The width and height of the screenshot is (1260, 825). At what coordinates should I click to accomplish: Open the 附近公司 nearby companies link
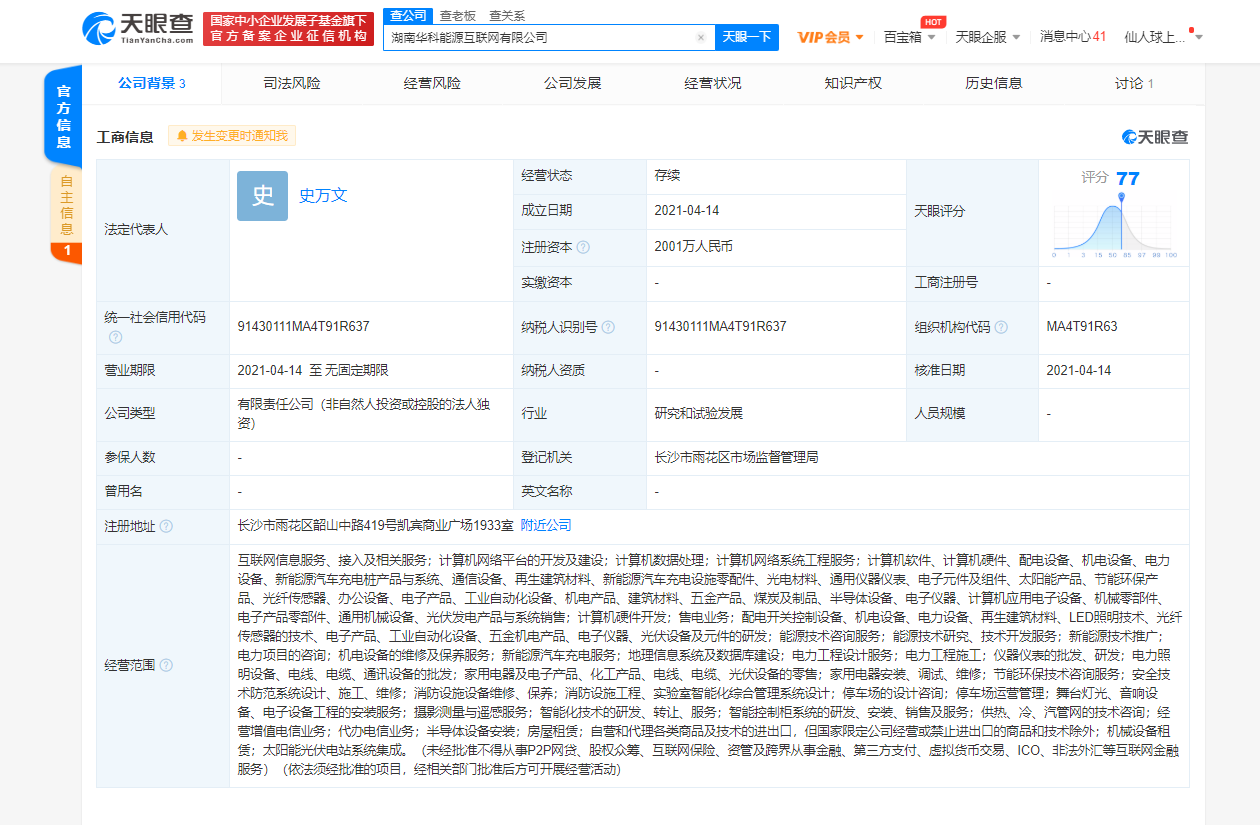point(546,525)
